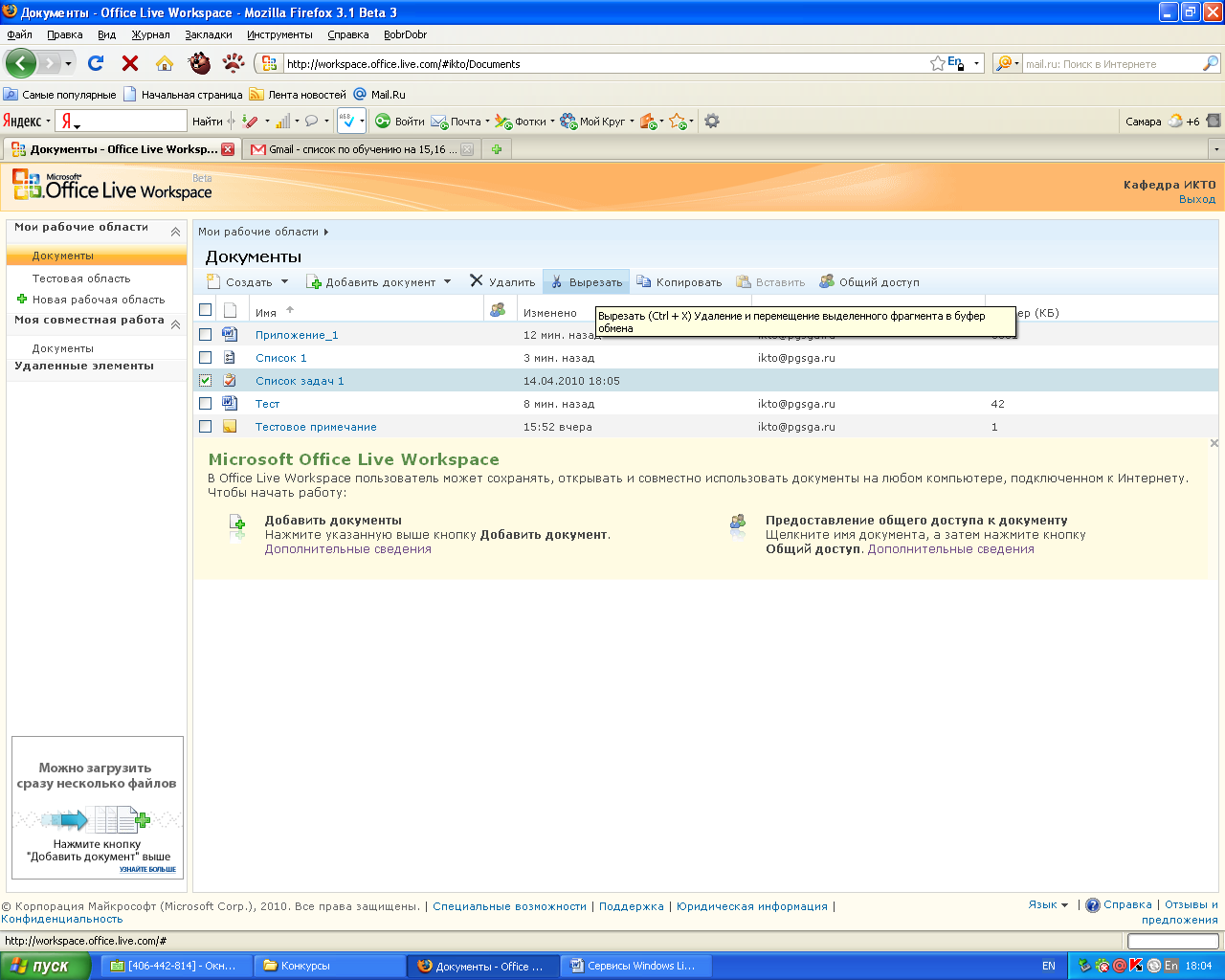Screen dimensions: 1225x980
Task: Open the Язык language dropdown
Action: tap(1048, 905)
